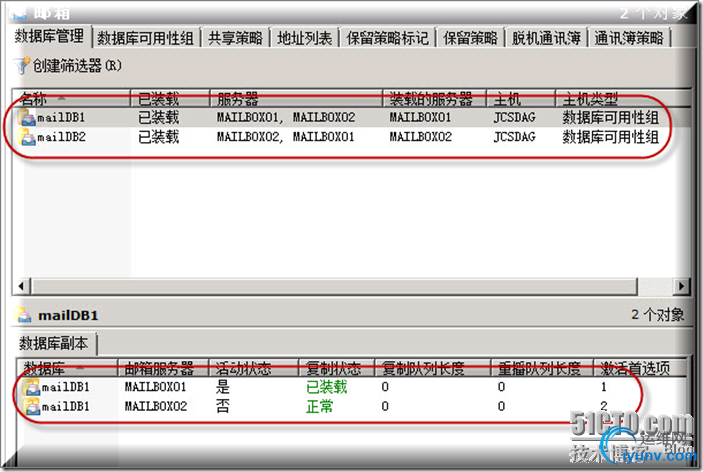The image size is (703, 472).
Task: Sort by 服务器 column header
Action: coord(296,98)
